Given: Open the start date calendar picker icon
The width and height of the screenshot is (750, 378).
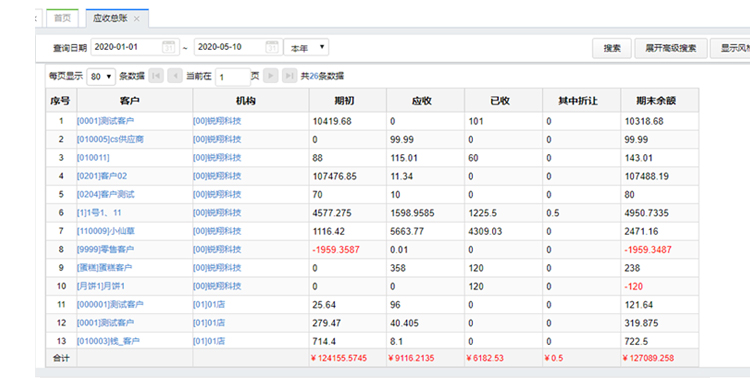Looking at the screenshot, I should 168,47.
